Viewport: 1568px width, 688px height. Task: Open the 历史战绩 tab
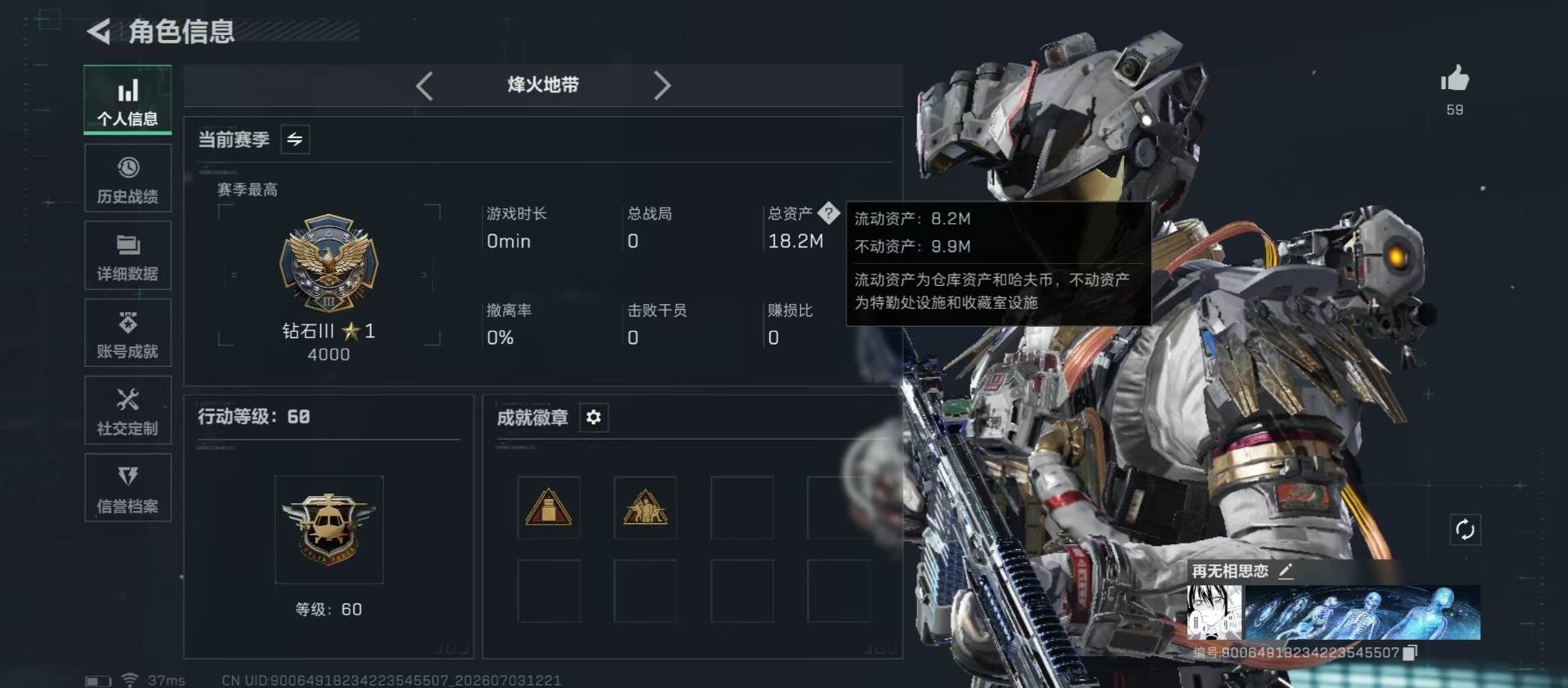point(127,178)
